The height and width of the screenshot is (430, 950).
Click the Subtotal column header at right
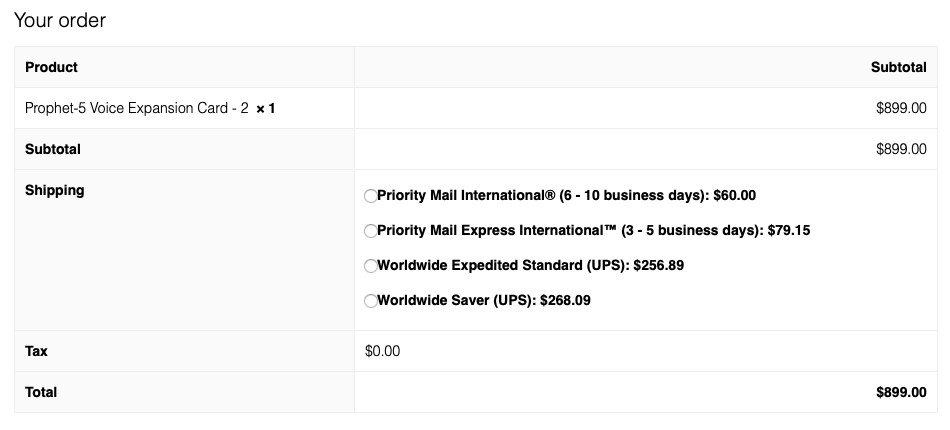[899, 68]
